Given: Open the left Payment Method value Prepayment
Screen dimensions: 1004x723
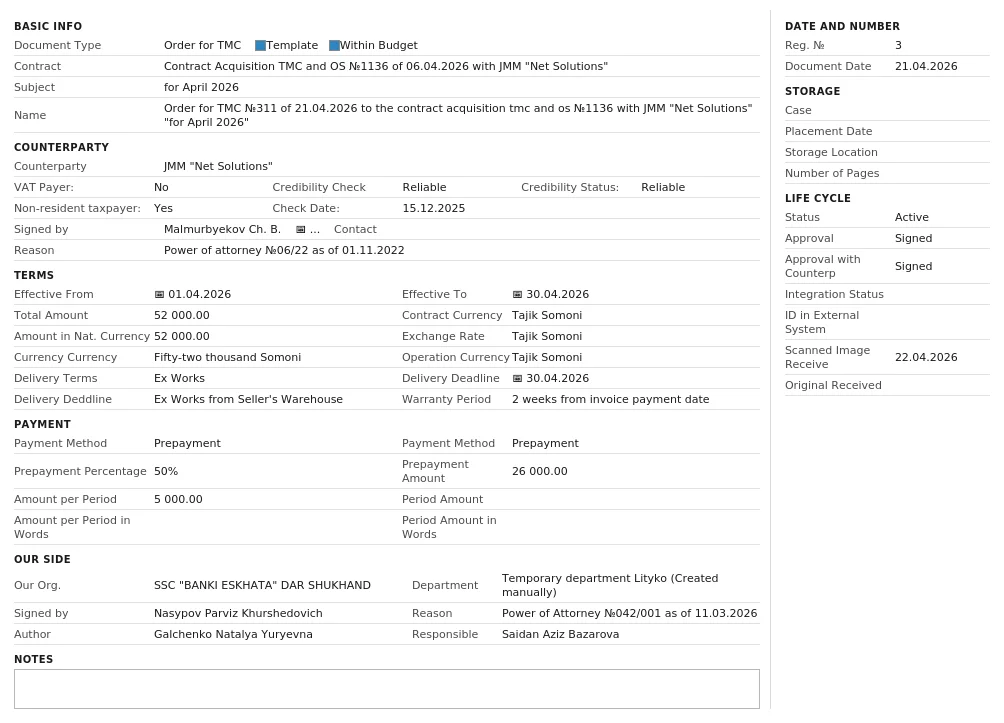Looking at the screenshot, I should pos(187,443).
